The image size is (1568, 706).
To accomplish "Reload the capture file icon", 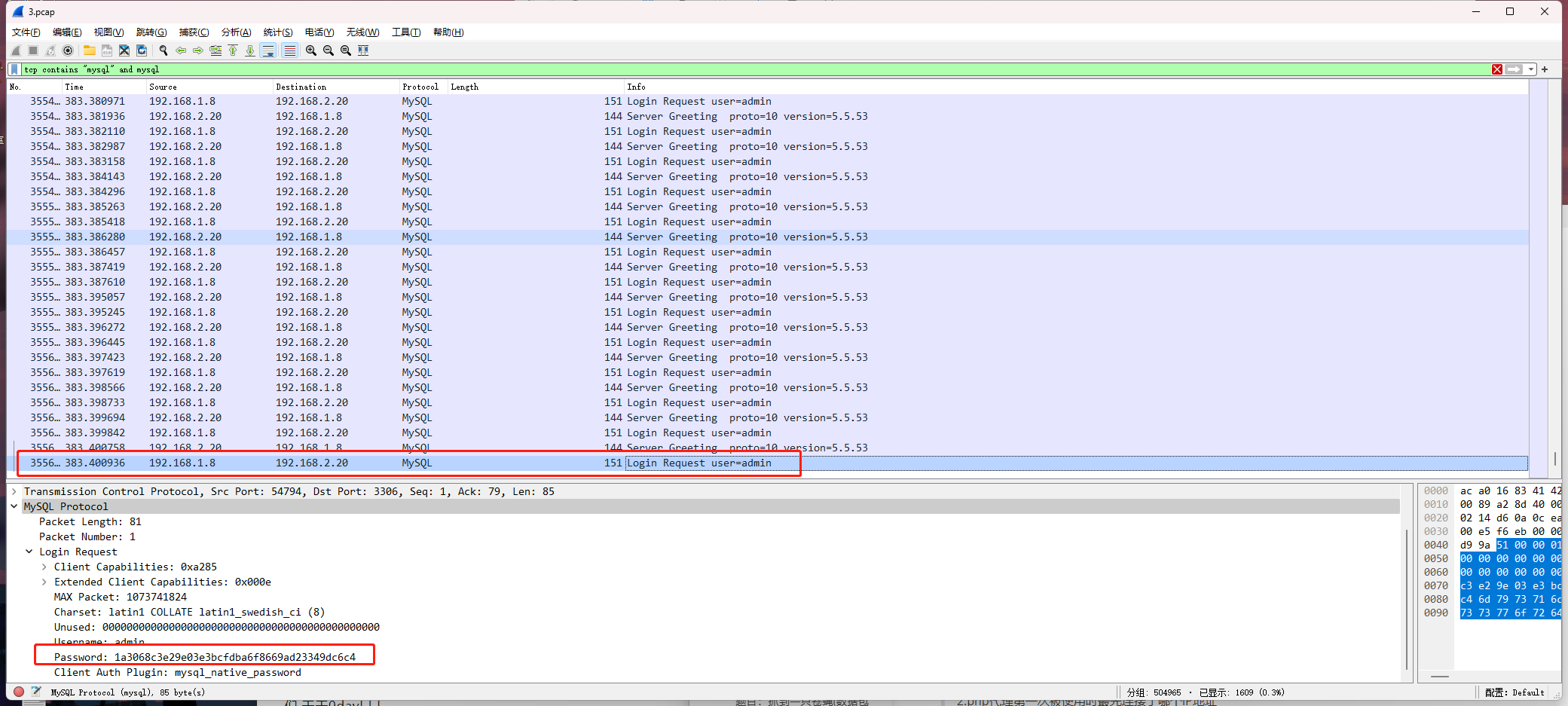I will point(142,50).
